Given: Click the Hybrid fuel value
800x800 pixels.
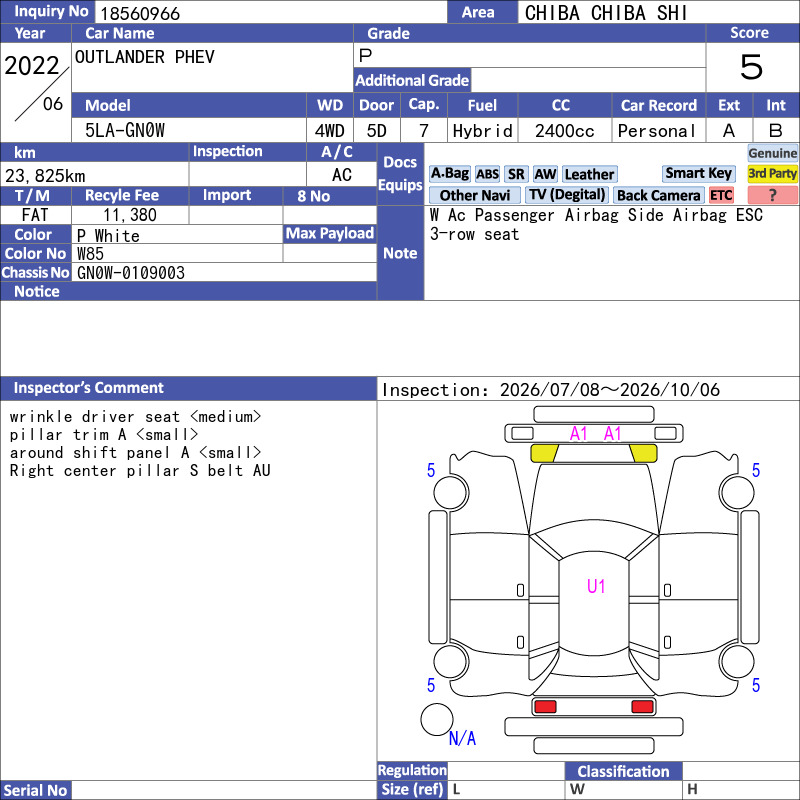Looking at the screenshot, I should (483, 131).
